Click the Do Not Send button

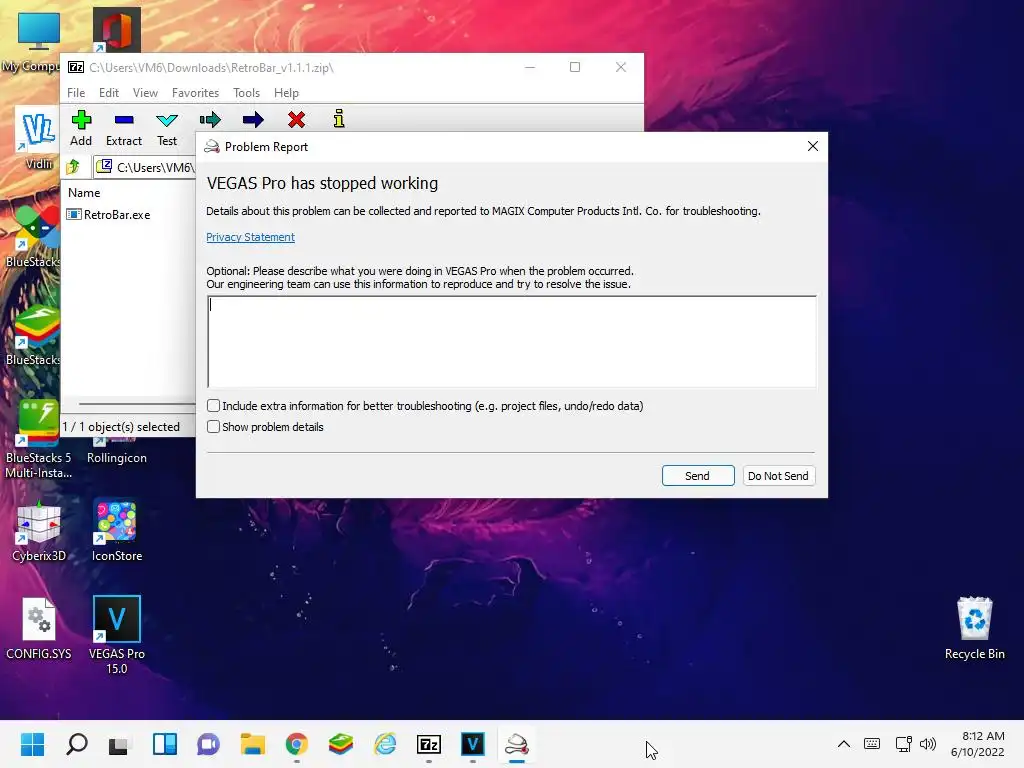[778, 476]
